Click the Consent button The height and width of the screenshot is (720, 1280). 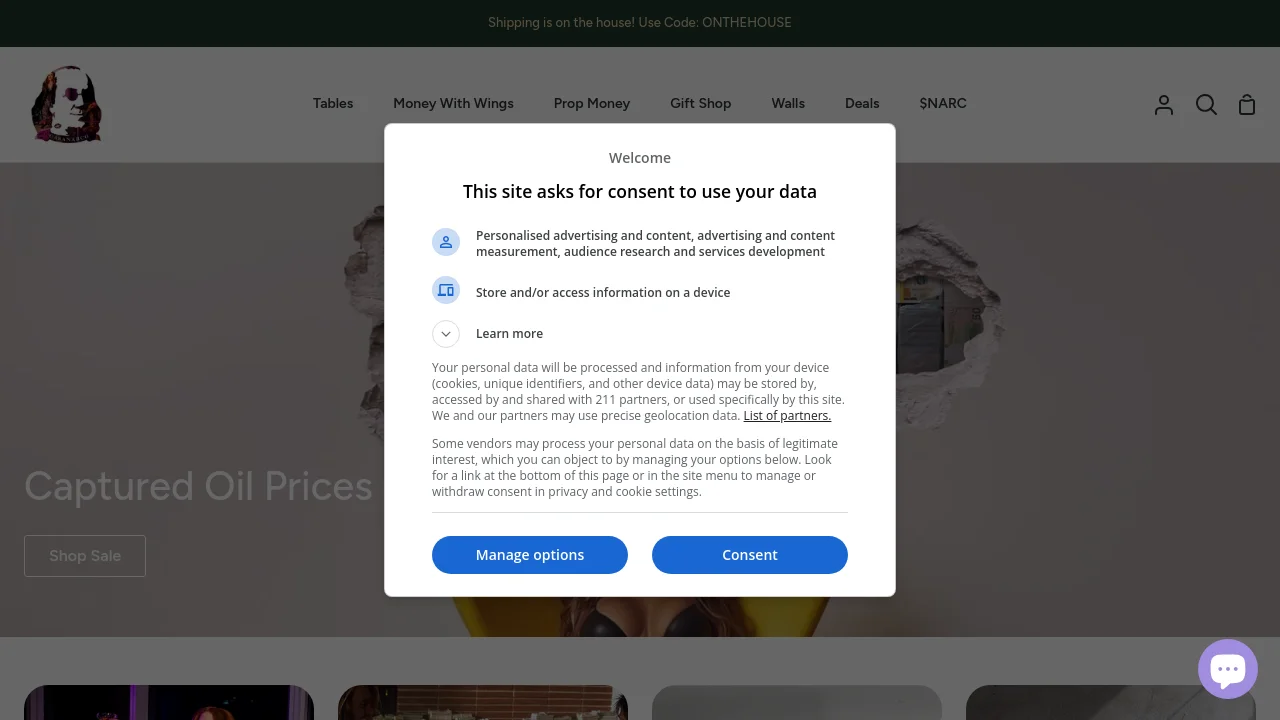[x=750, y=555]
